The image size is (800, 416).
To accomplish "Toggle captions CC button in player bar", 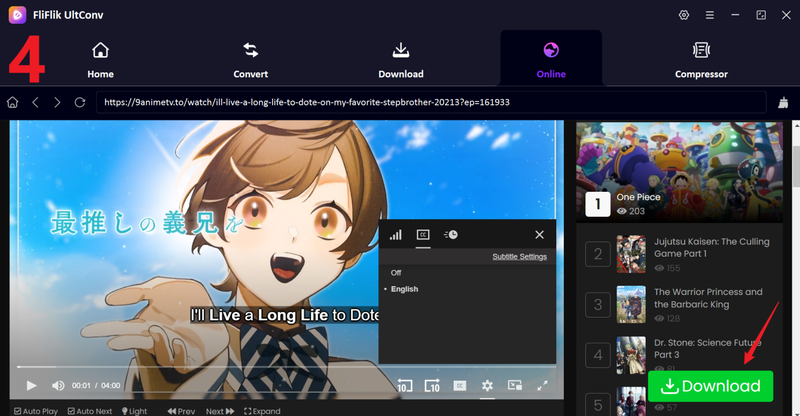I will [460, 386].
